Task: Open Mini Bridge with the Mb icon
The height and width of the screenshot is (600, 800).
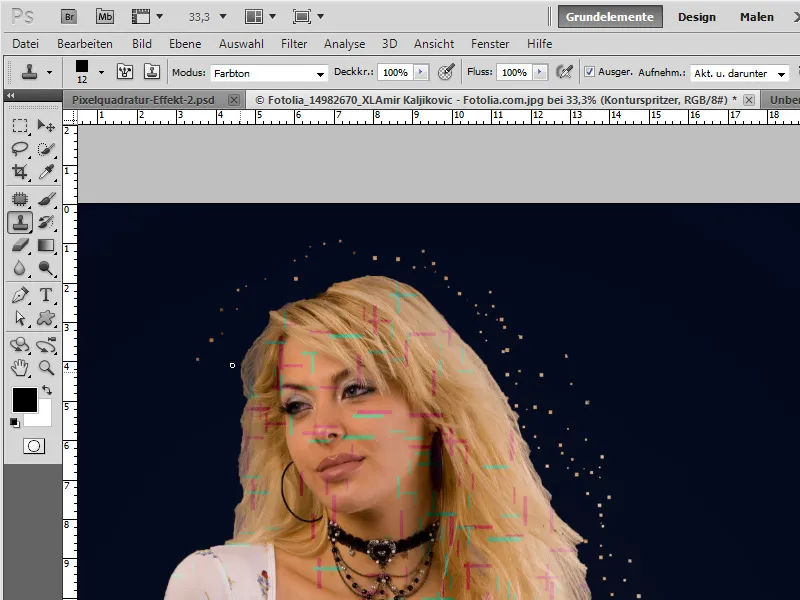Action: click(x=105, y=16)
